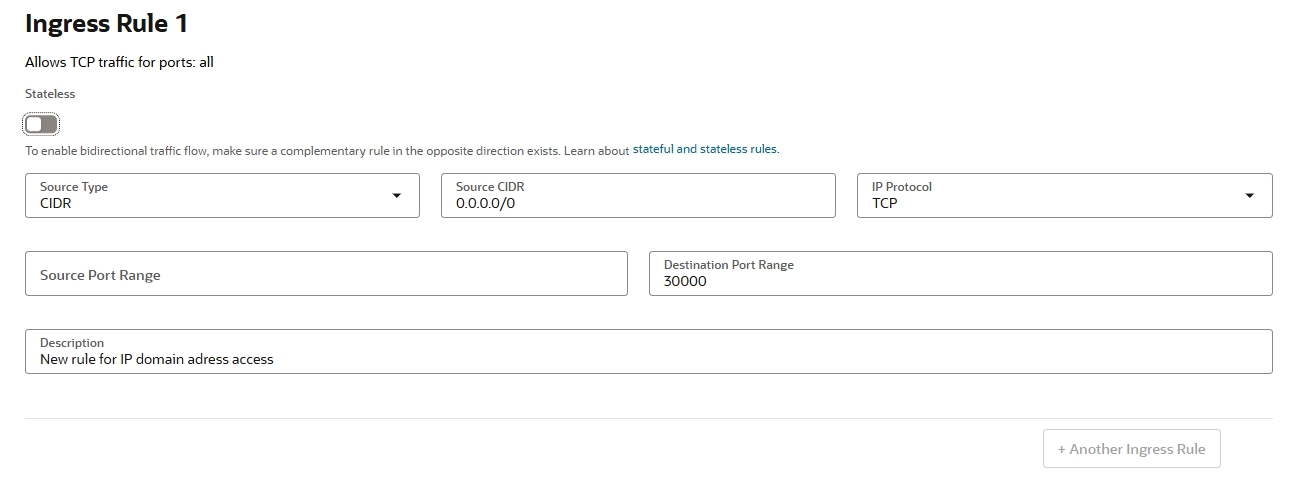Screen dimensions: 1298x492
Task: Open the Source Type dropdown
Action: 222,195
